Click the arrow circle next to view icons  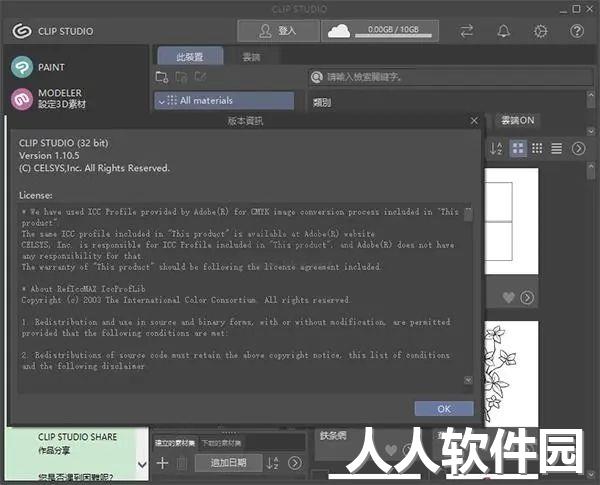click(578, 148)
